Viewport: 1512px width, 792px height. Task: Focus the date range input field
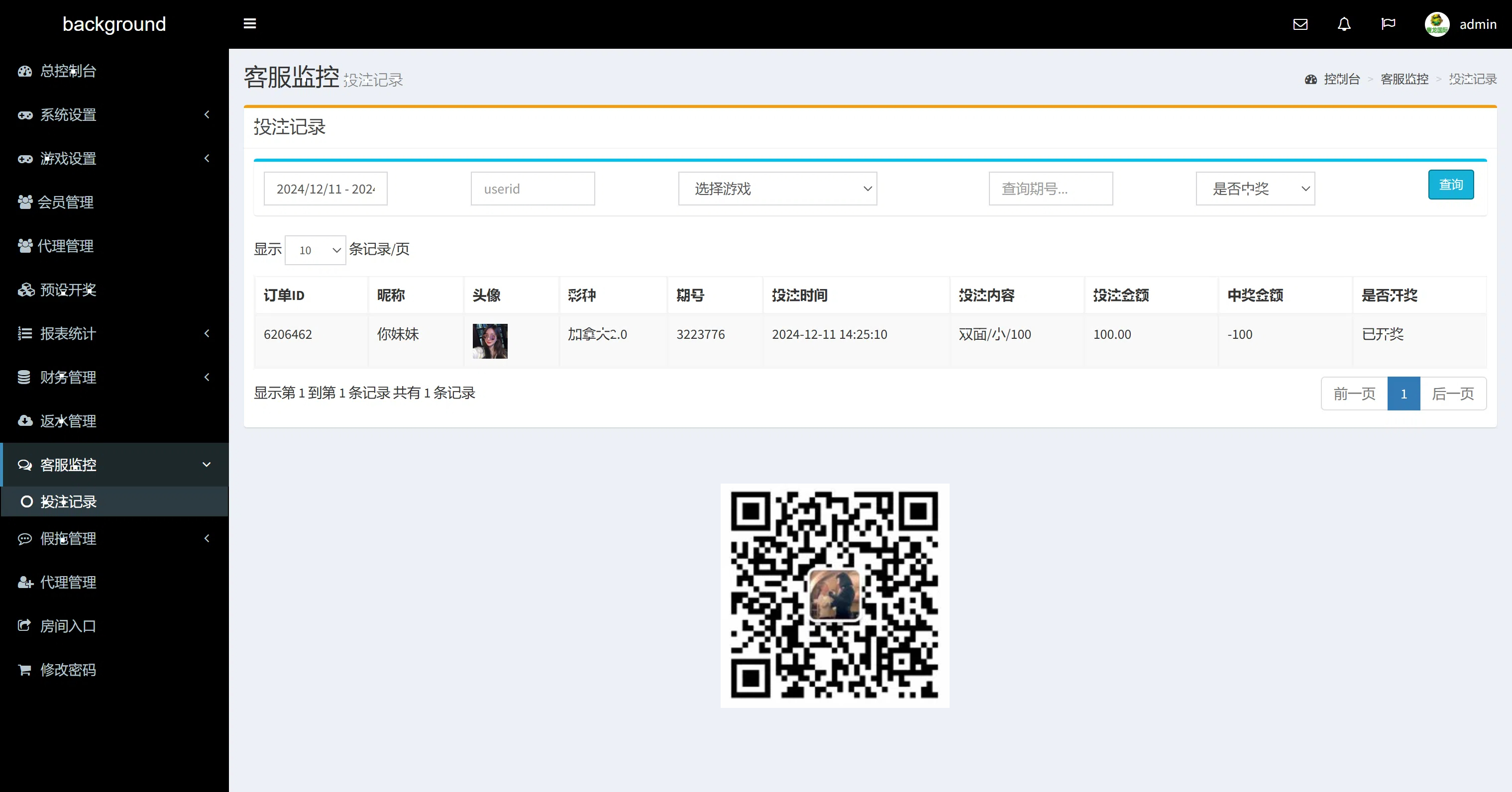(x=326, y=189)
